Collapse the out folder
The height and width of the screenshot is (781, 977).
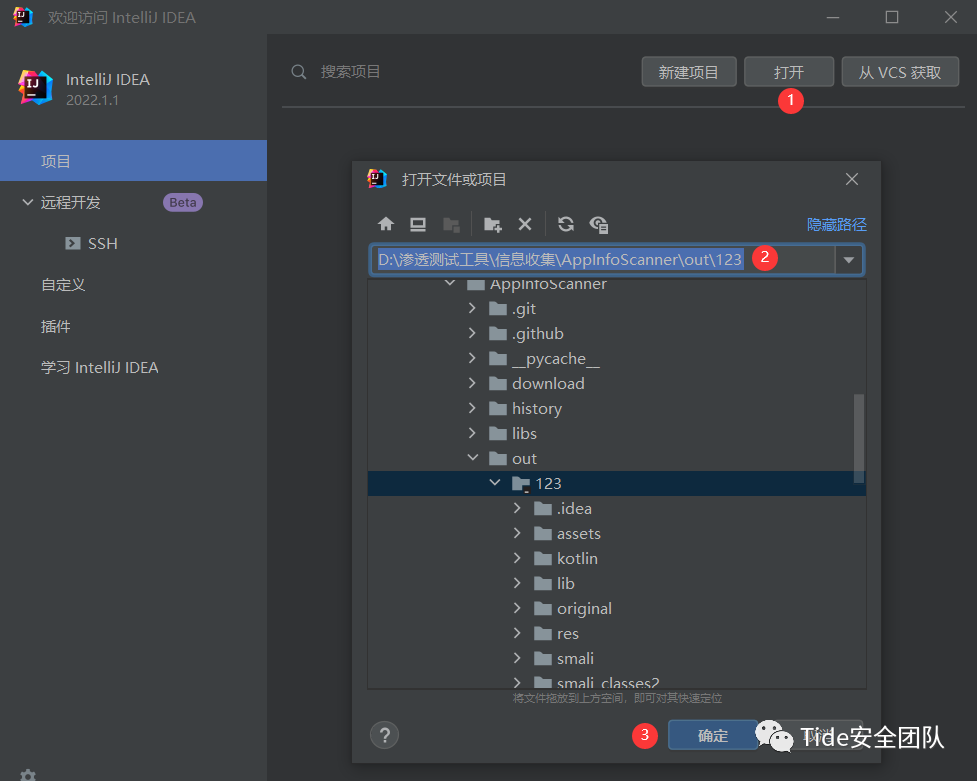coord(472,458)
